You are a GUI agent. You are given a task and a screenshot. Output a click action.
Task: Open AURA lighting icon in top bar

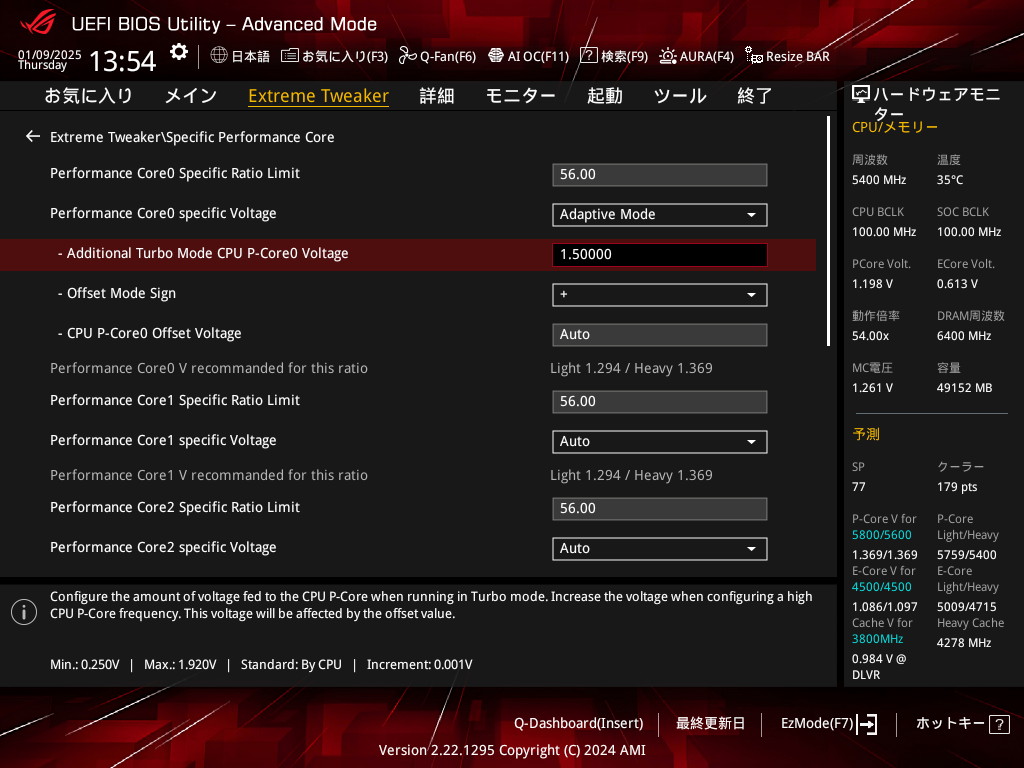668,56
